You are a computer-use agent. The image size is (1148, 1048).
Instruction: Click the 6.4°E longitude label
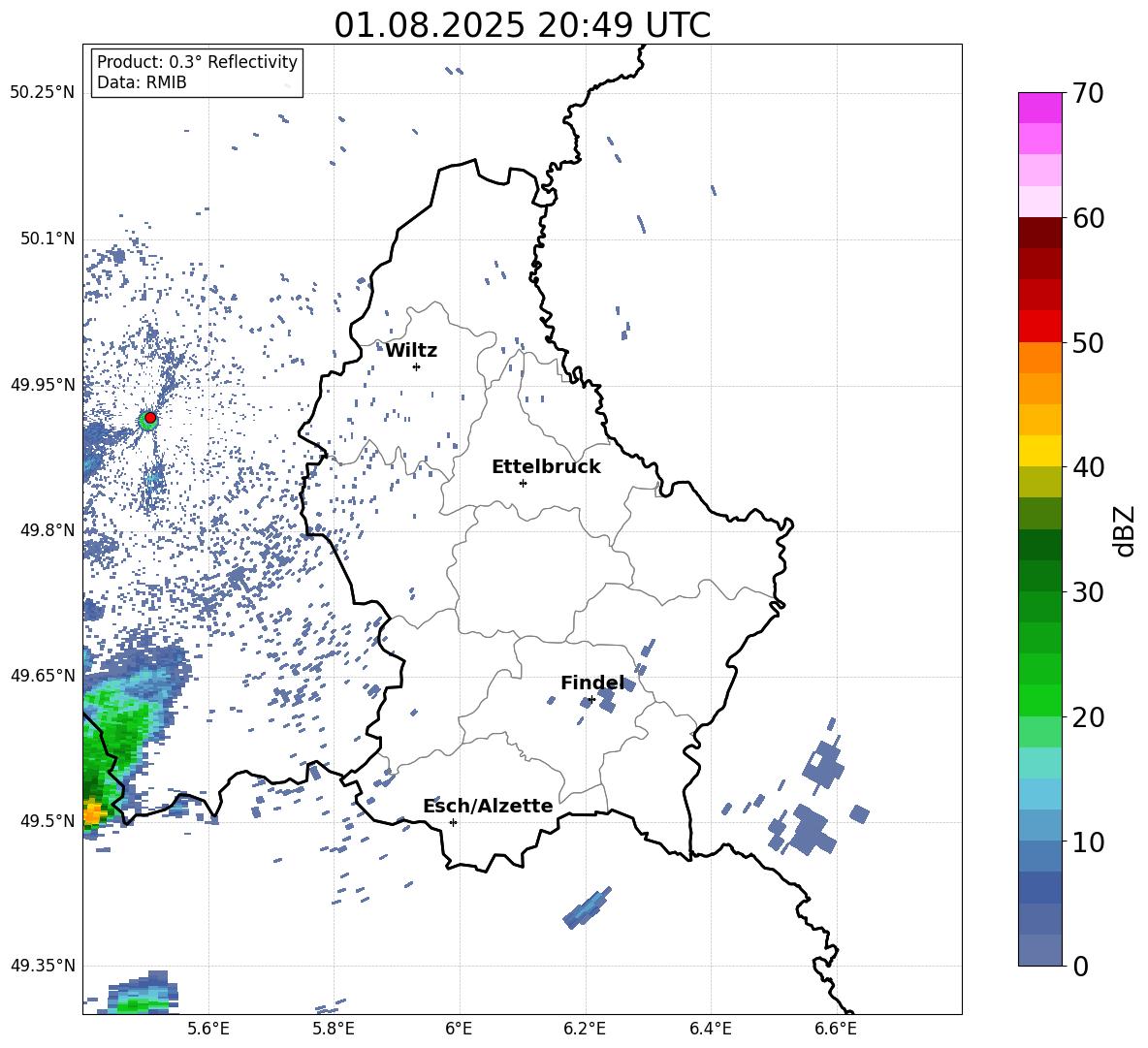710,1029
